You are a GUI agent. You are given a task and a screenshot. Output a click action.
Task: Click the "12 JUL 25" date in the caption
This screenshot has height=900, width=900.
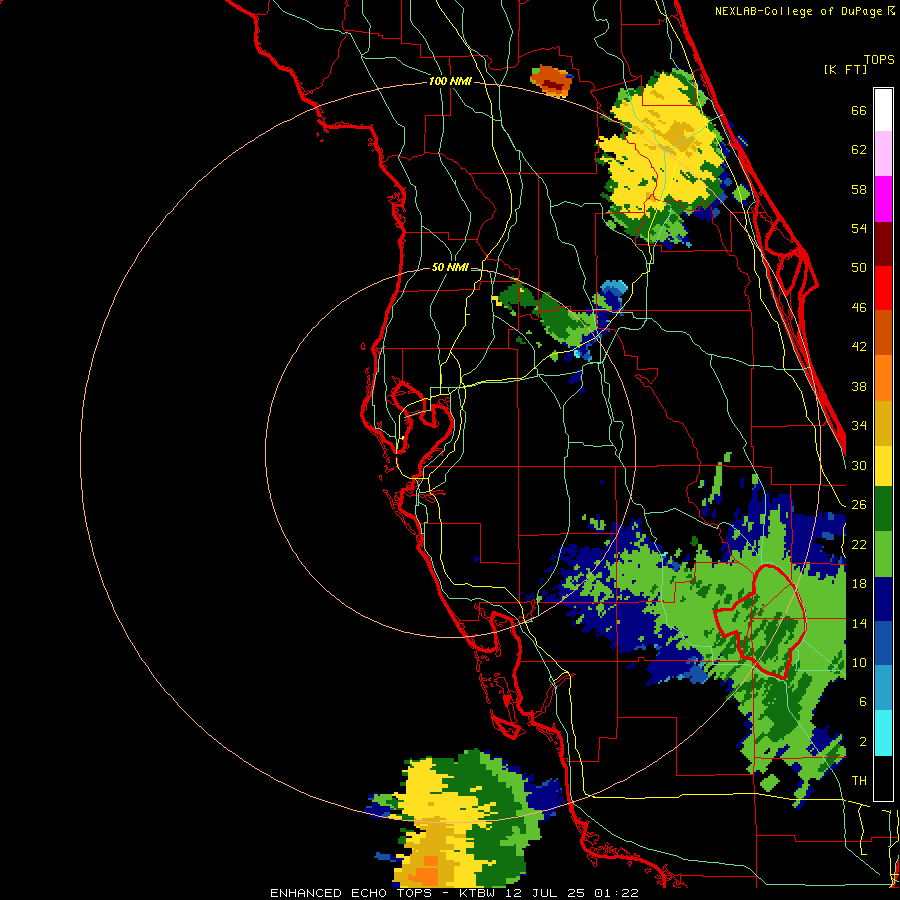[x=545, y=893]
